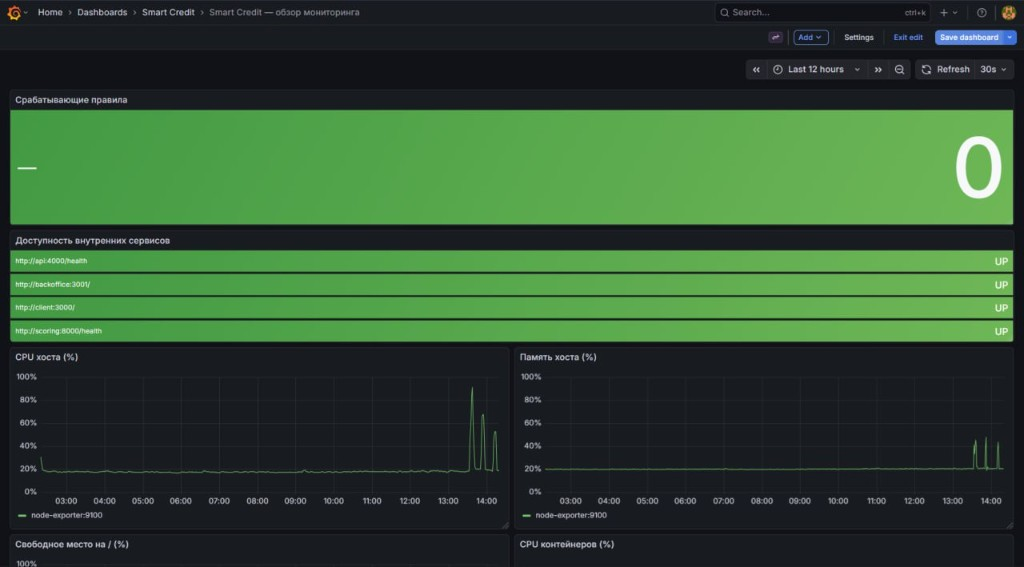The height and width of the screenshot is (567, 1024).
Task: Zoom out the time range
Action: pos(899,69)
